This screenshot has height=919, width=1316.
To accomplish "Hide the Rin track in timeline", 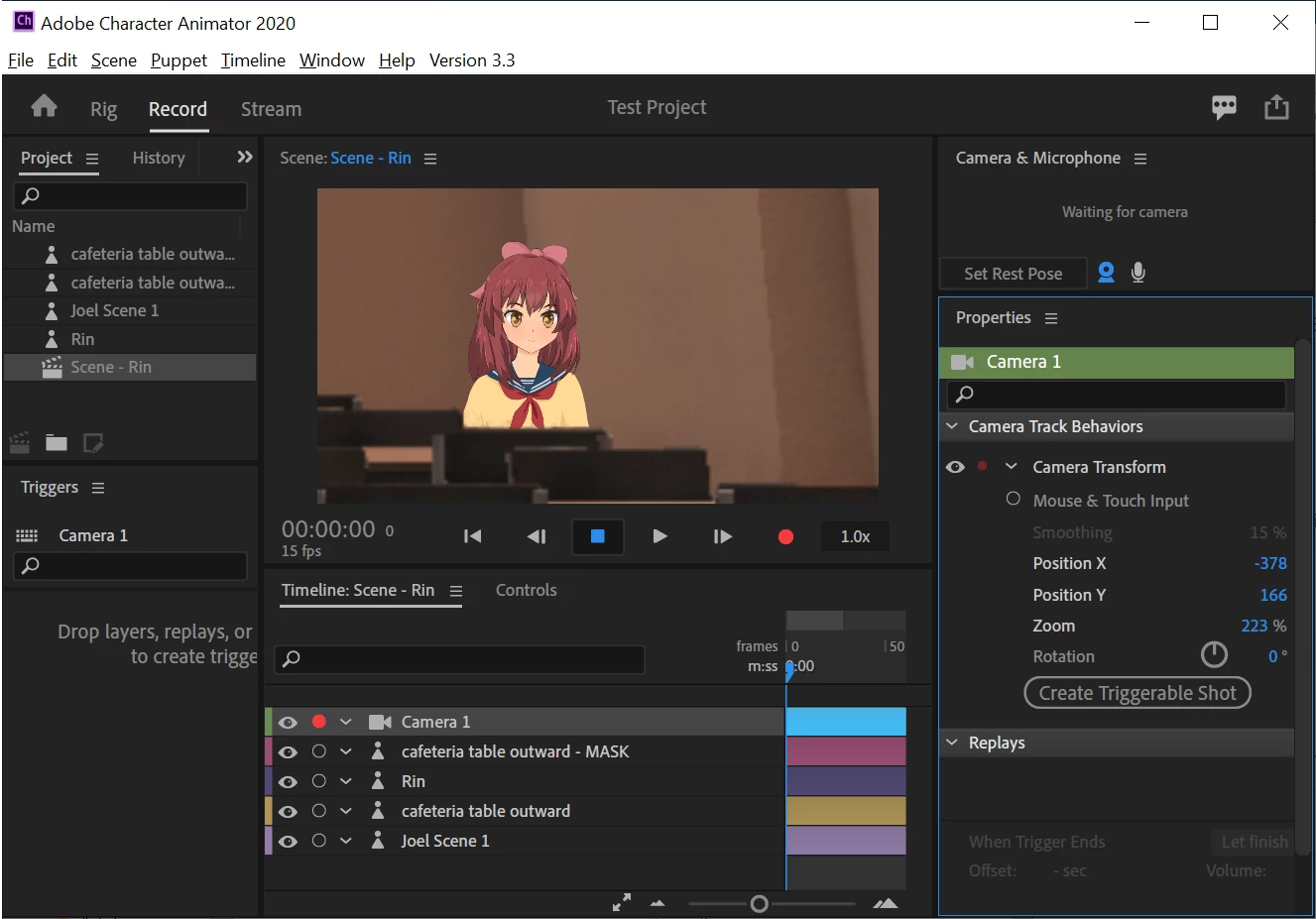I will click(x=288, y=781).
